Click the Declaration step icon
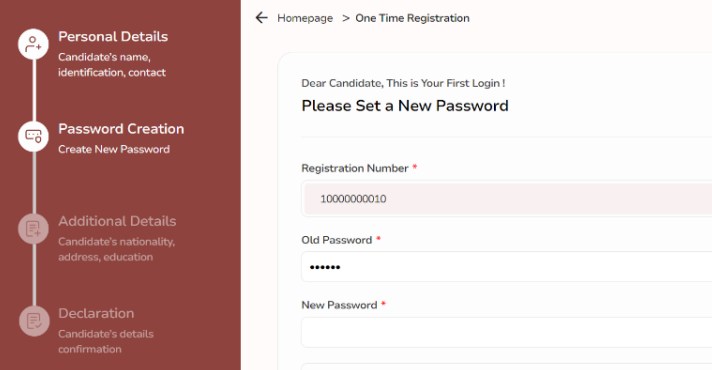Screen dimensions: 712x370 tap(34, 321)
